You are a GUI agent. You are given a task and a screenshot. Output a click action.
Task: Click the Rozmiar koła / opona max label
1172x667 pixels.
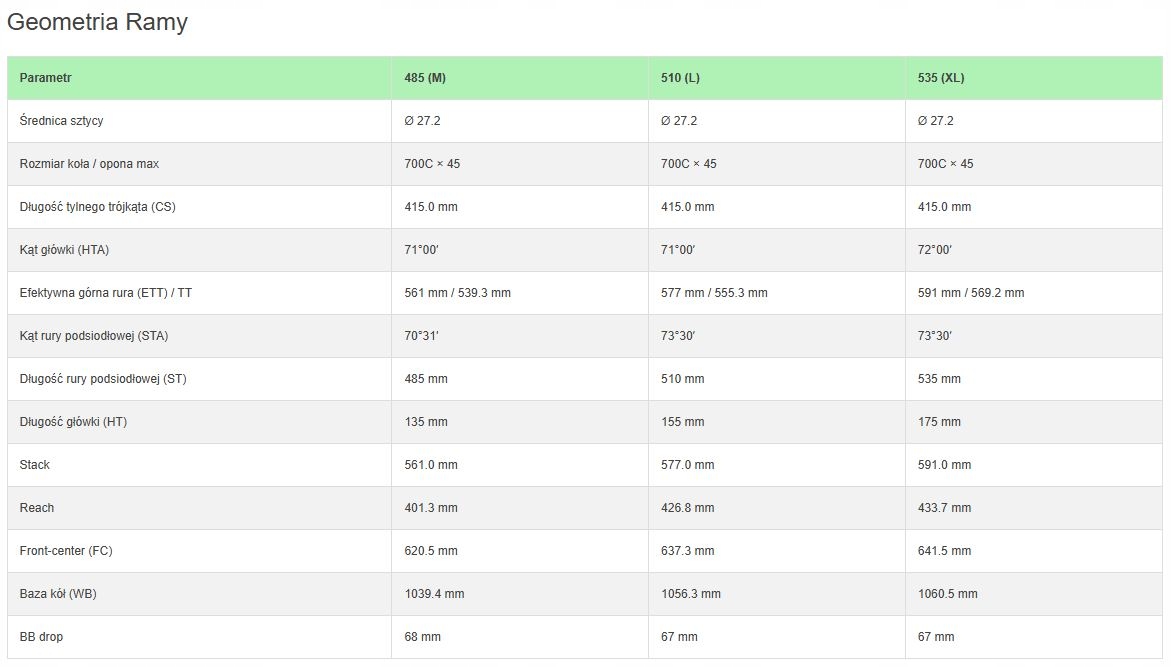click(89, 164)
